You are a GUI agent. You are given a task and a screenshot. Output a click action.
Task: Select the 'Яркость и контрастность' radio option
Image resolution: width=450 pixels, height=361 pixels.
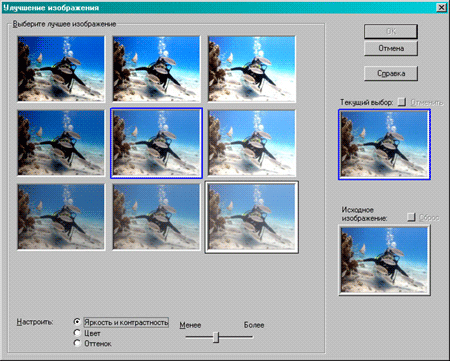pos(77,322)
